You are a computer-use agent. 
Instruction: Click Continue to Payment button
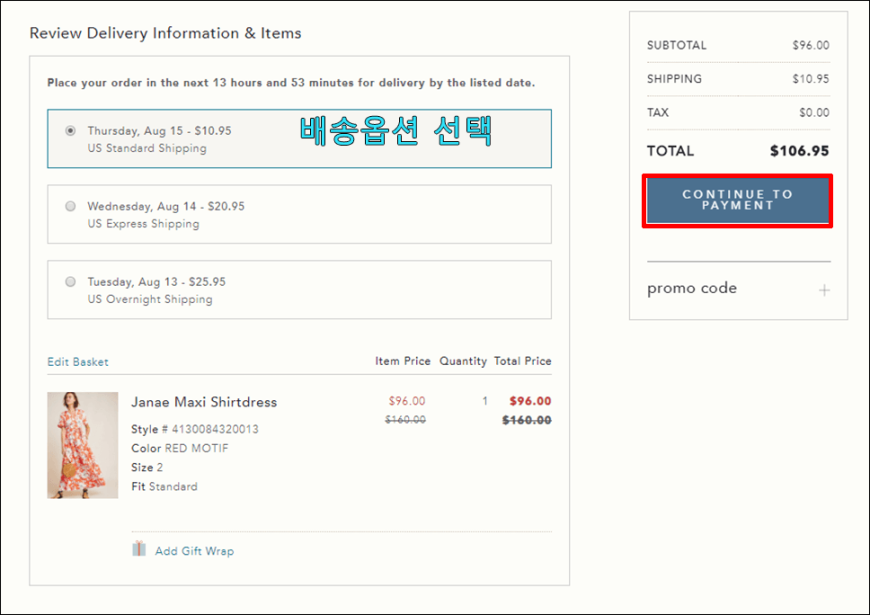click(x=737, y=200)
